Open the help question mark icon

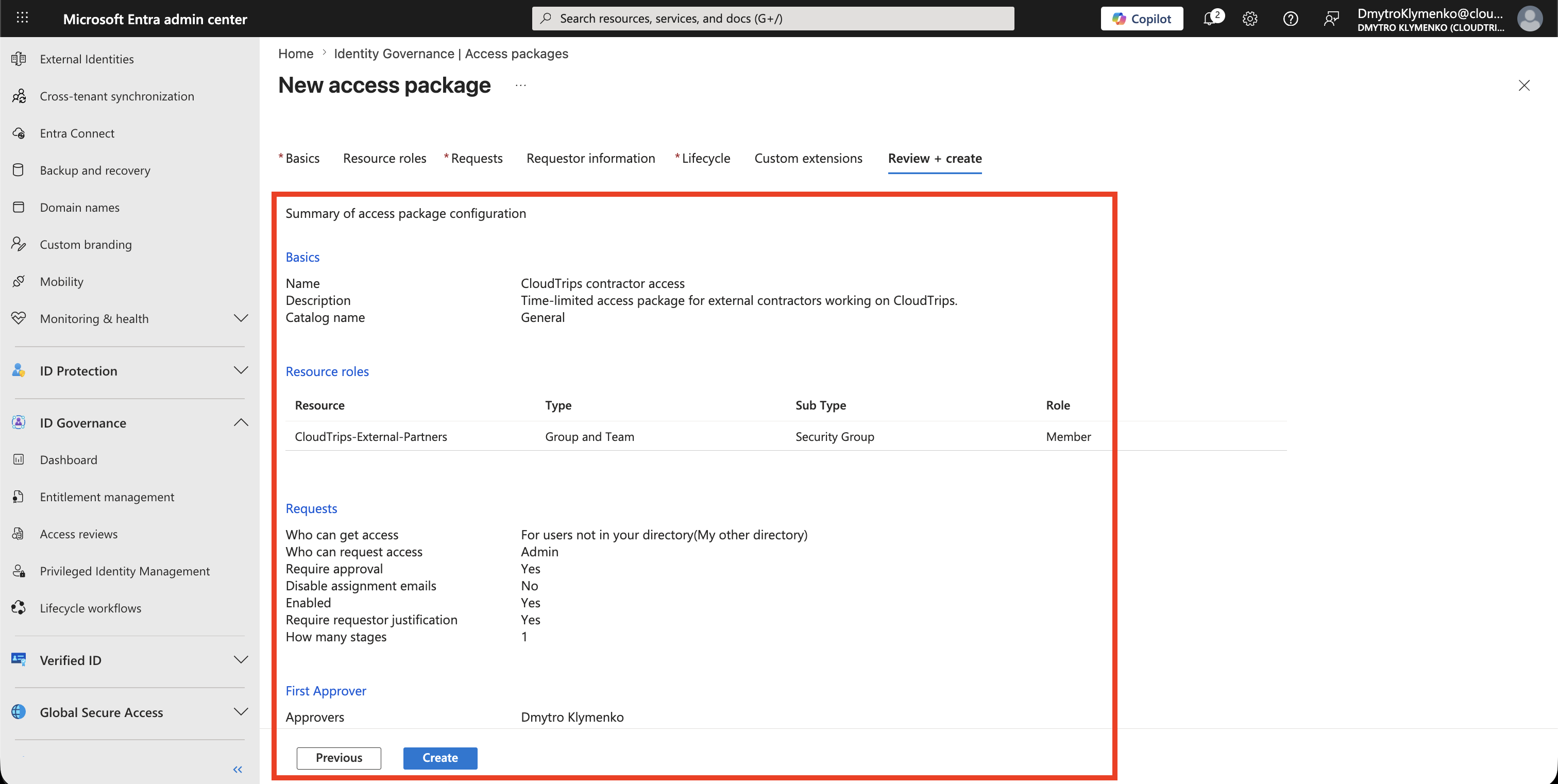click(1291, 19)
